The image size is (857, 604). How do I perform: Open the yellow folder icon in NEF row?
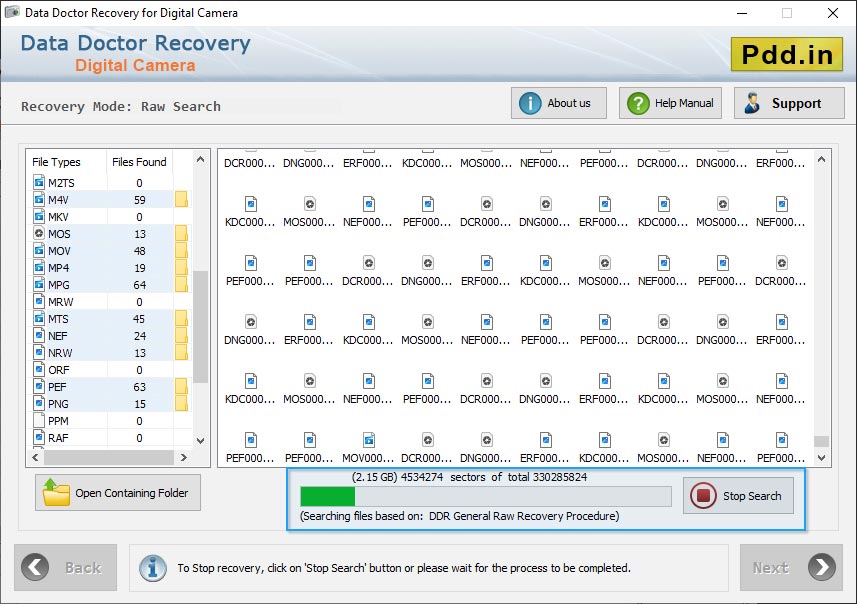pyautogui.click(x=181, y=335)
